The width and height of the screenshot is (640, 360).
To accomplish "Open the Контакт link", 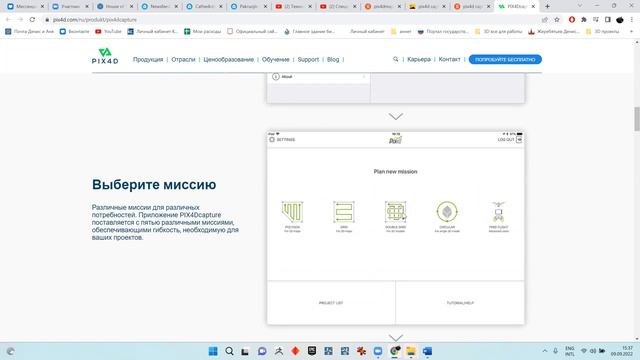I will [449, 60].
